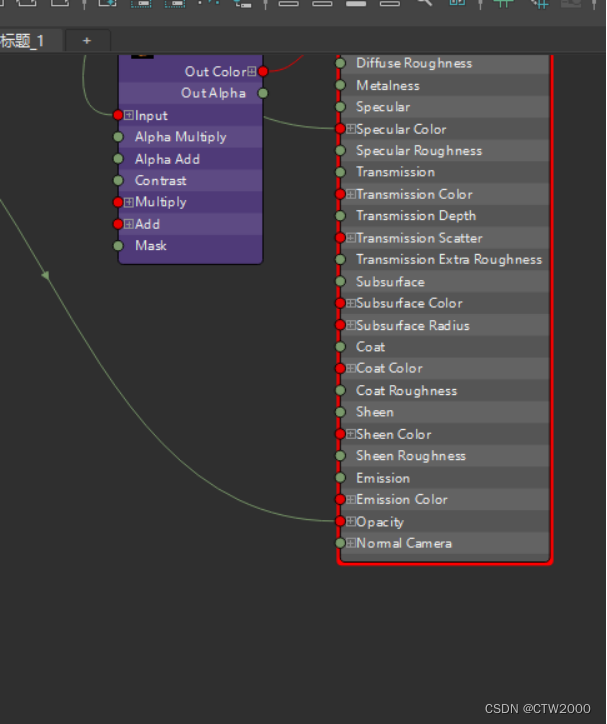Select the Diffuse Roughness attribute label
The image size is (607, 724).
pos(414,63)
